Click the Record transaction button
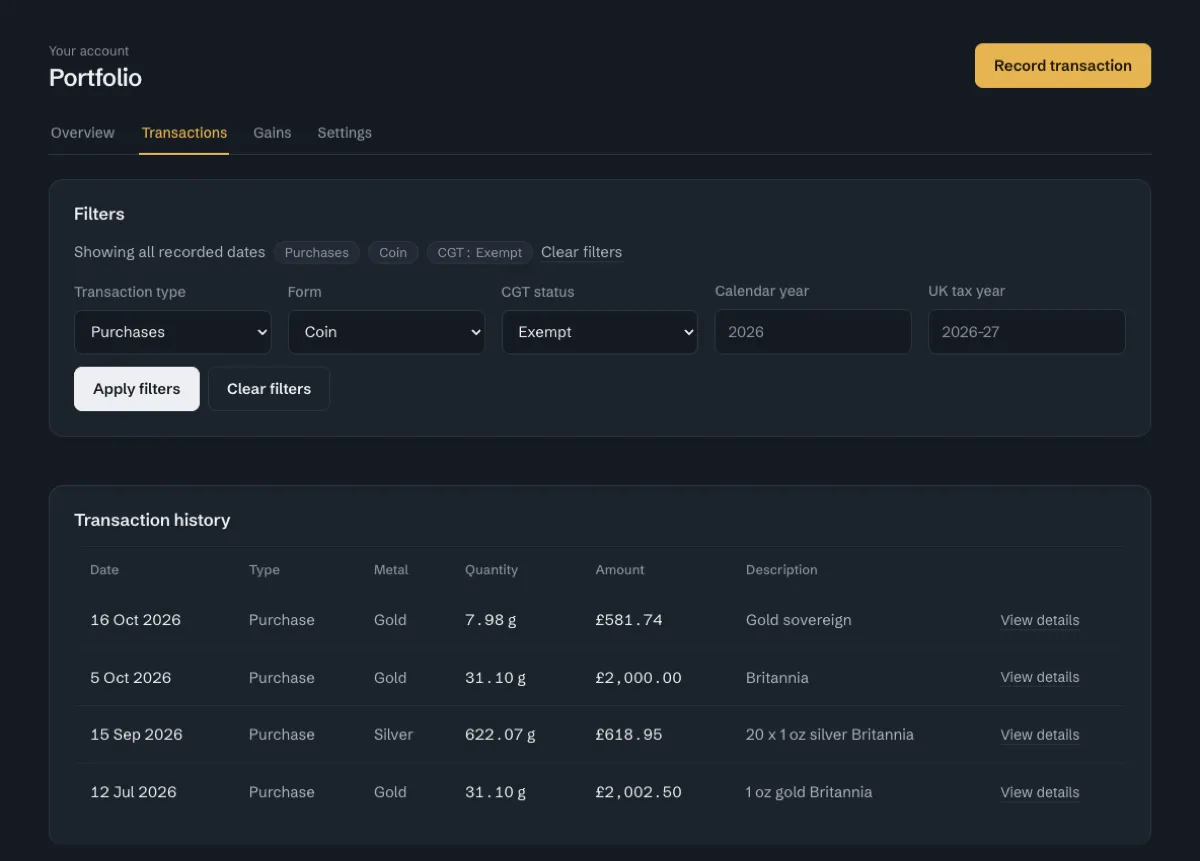Image resolution: width=1200 pixels, height=861 pixels. (1063, 66)
